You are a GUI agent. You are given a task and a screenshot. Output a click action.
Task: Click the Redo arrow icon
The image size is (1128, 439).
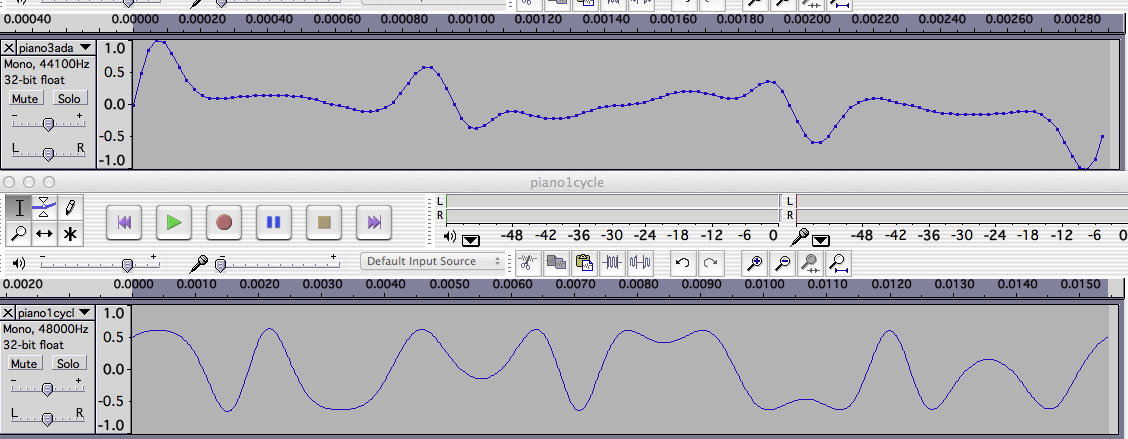[x=710, y=263]
